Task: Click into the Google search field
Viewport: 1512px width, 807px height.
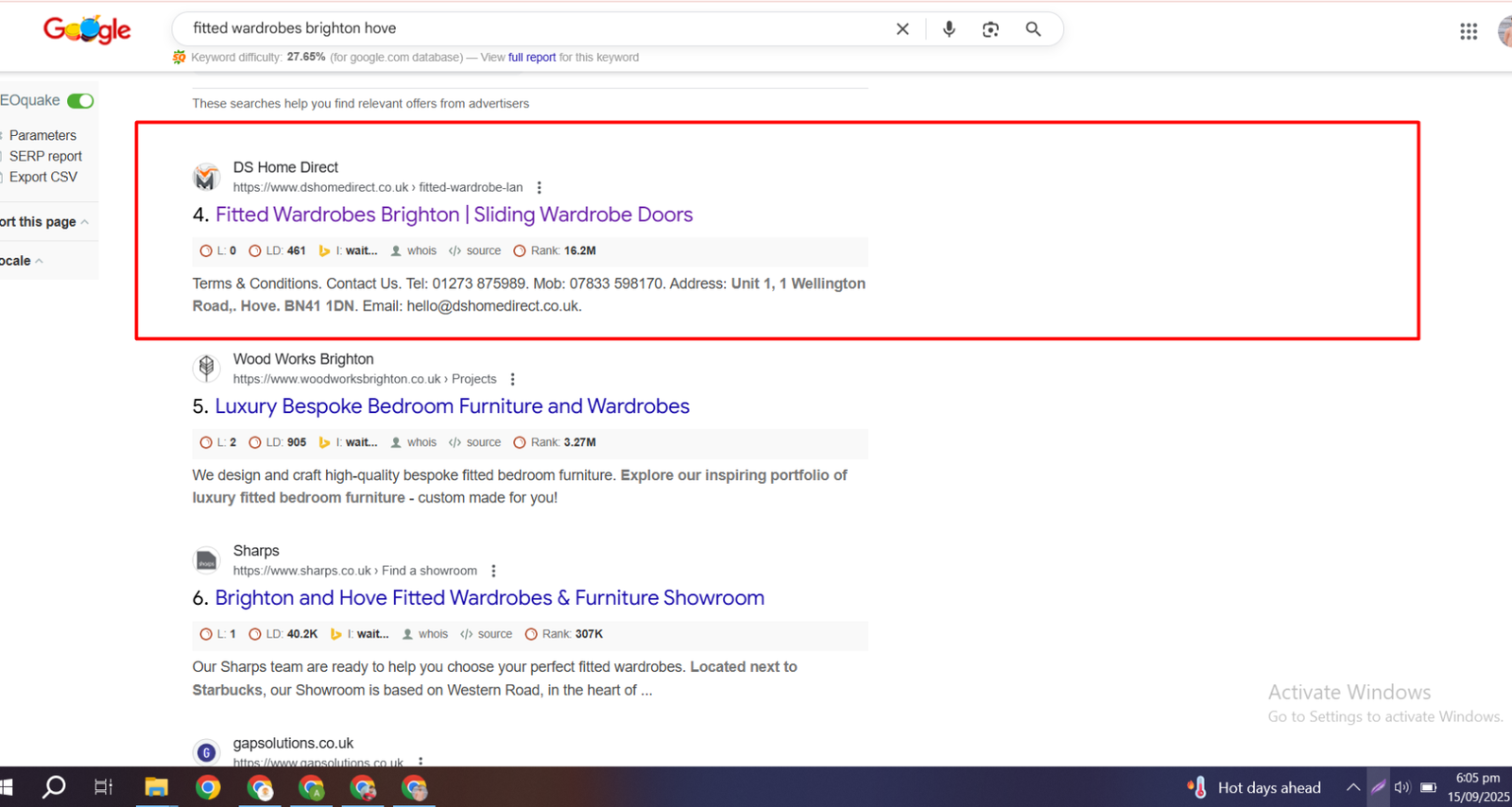Action: 529,29
